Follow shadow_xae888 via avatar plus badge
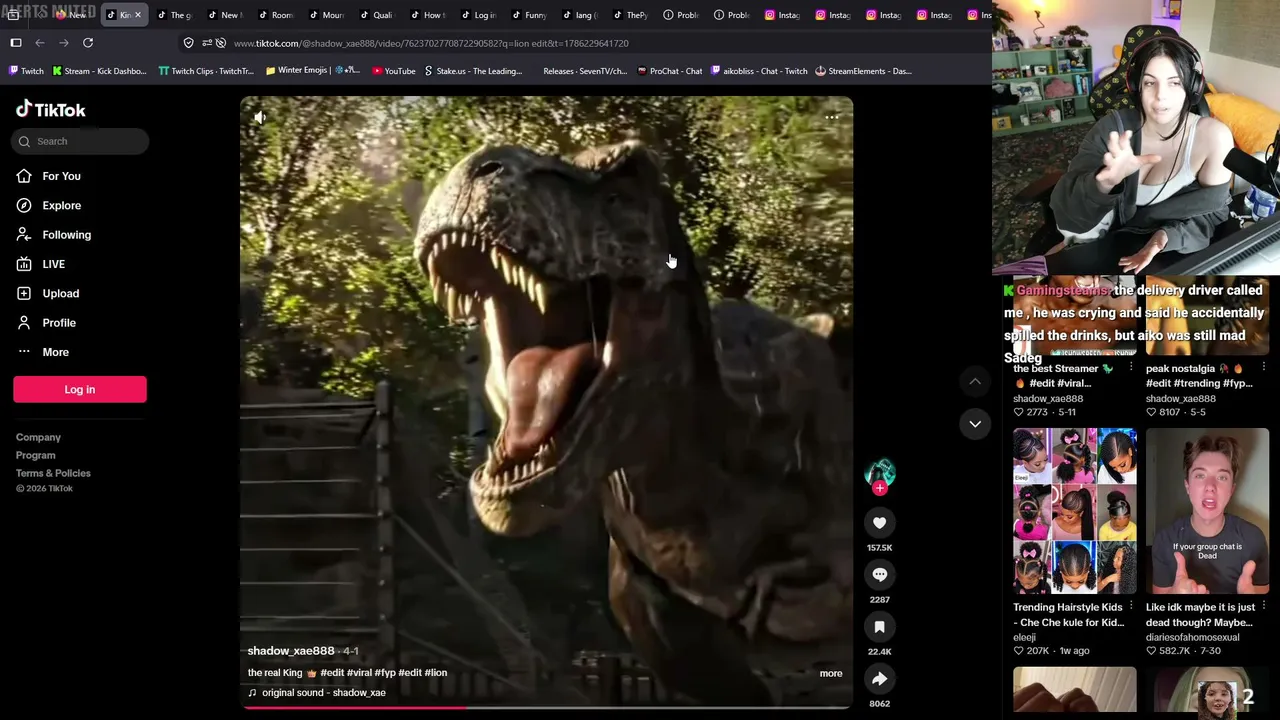The width and height of the screenshot is (1280, 720). (879, 488)
